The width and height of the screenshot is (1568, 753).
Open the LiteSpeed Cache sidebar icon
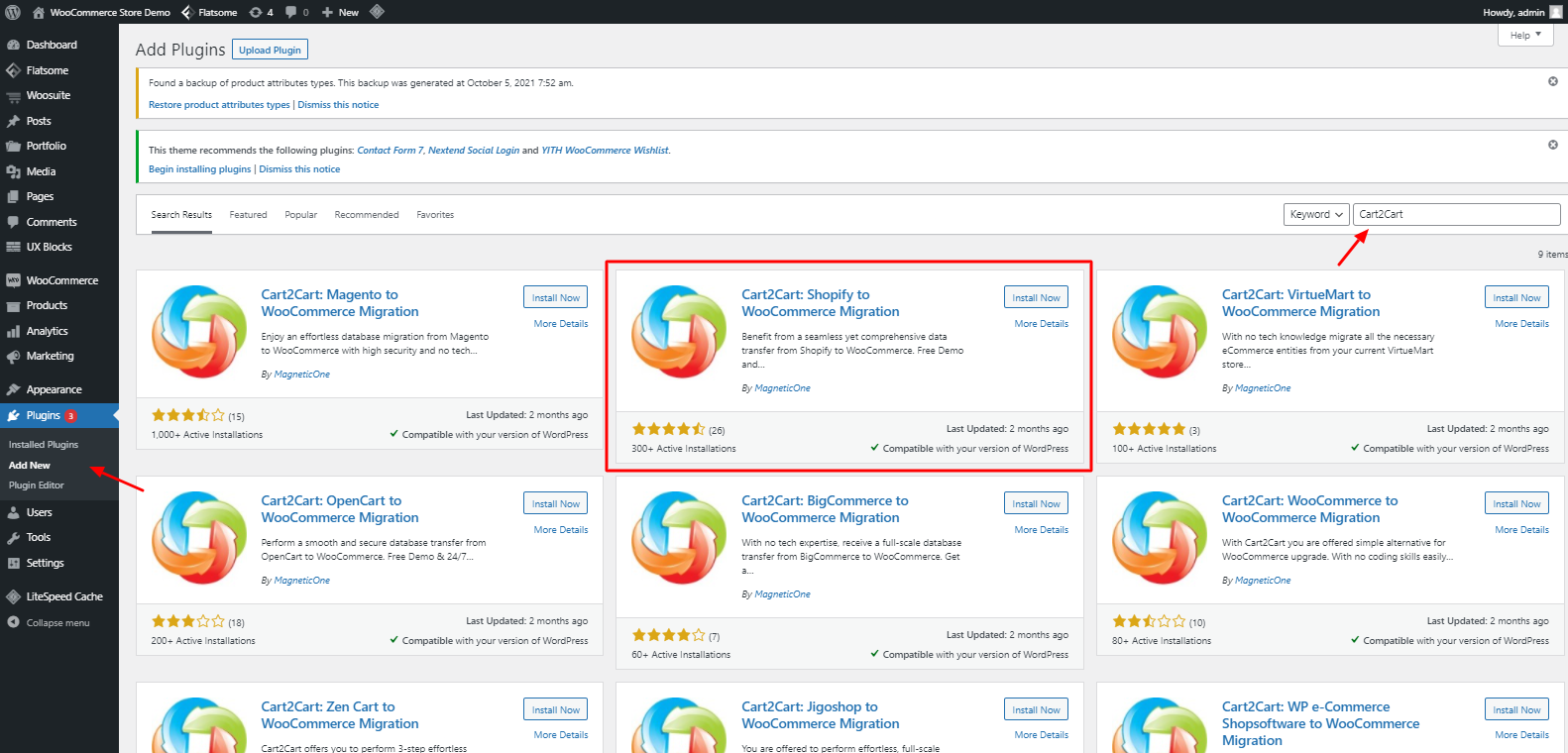coord(14,596)
